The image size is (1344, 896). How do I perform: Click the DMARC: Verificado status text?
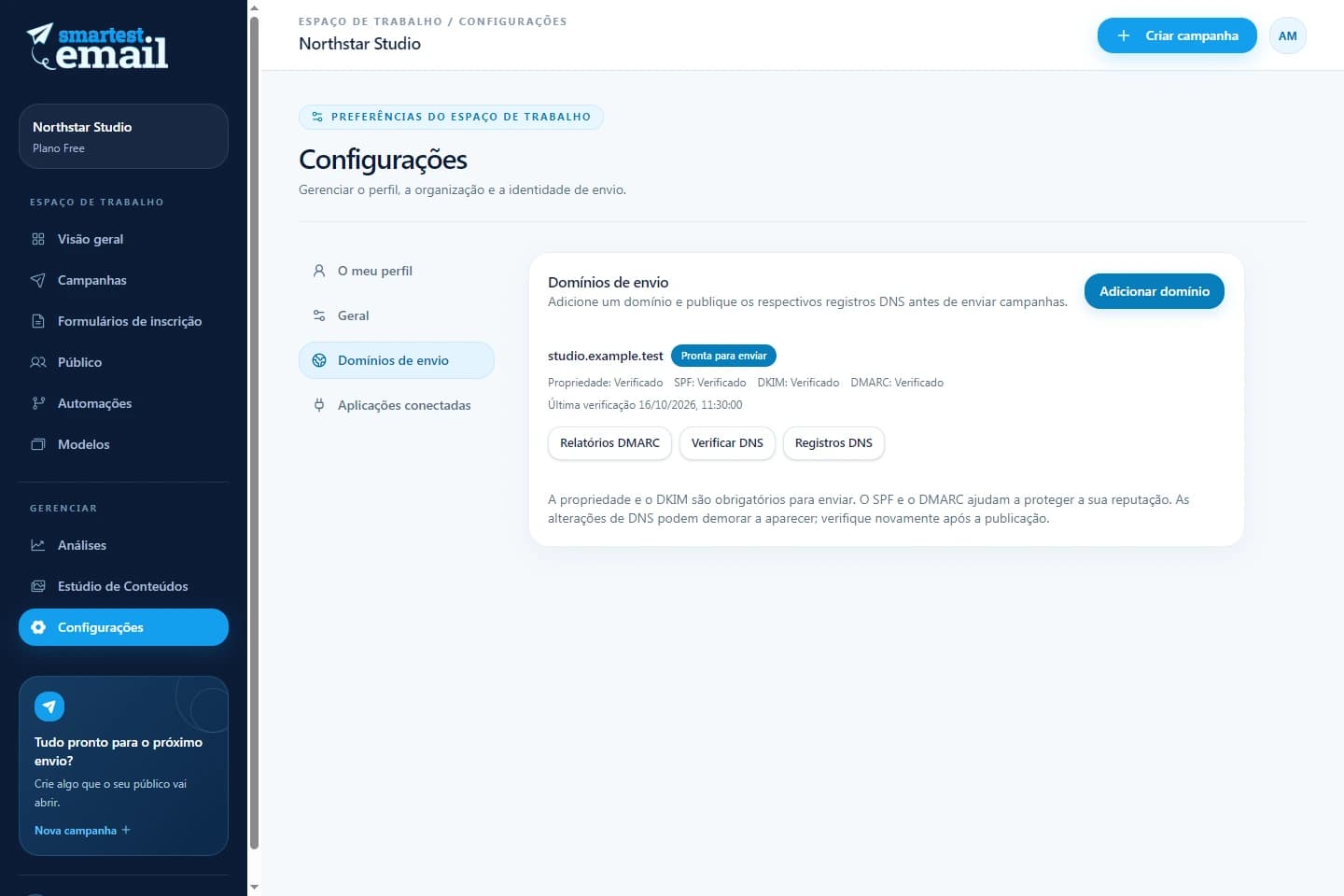pyautogui.click(x=897, y=383)
